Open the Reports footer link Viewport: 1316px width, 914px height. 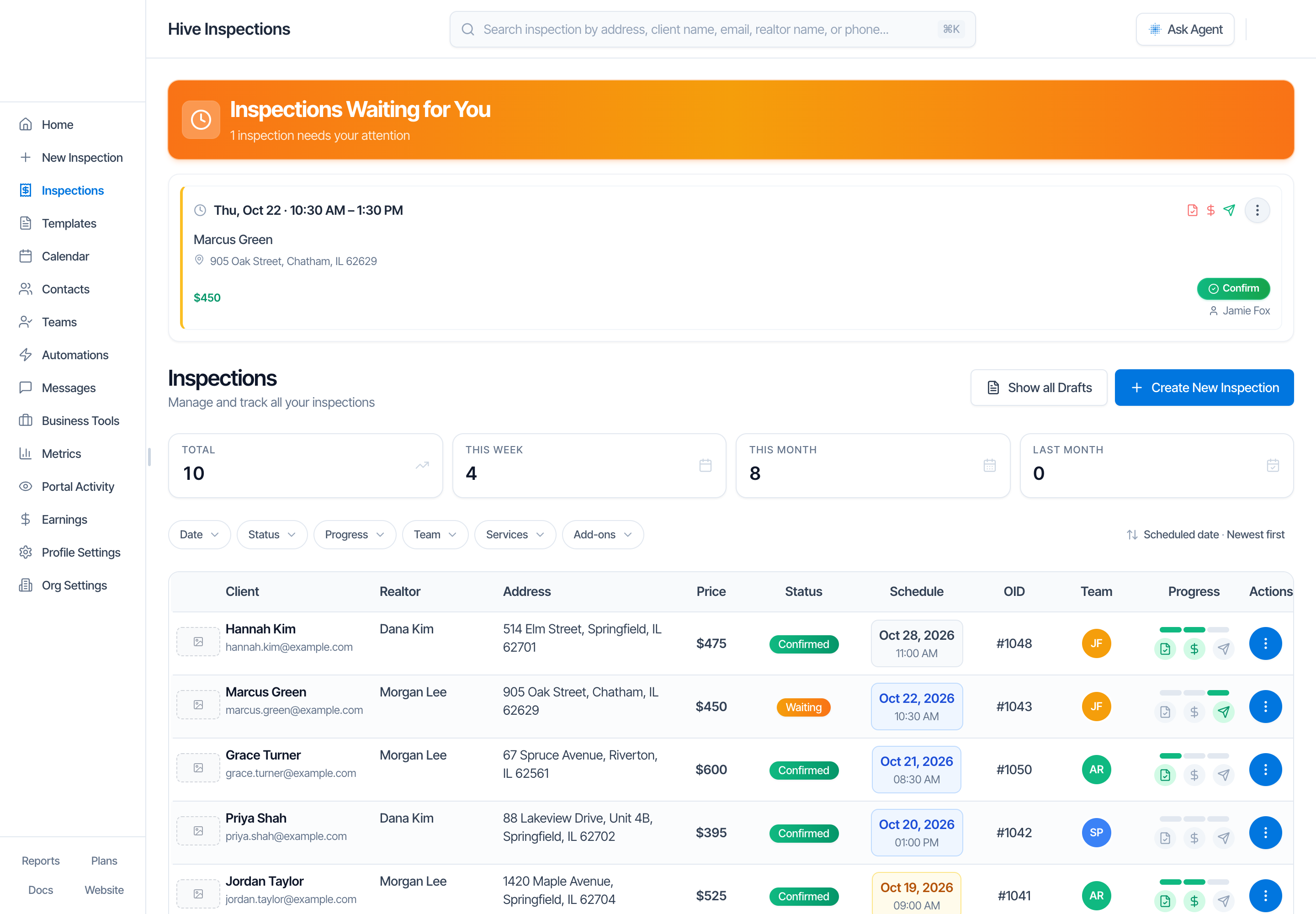tap(41, 861)
